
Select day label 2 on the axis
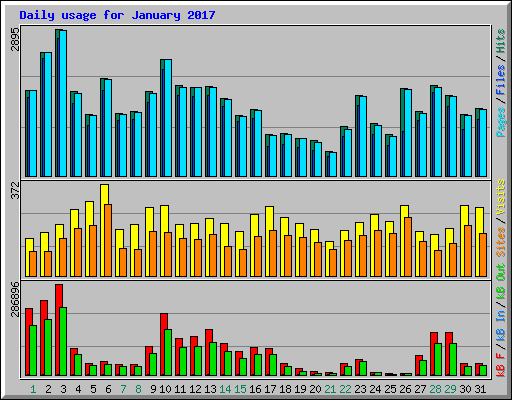pos(48,389)
